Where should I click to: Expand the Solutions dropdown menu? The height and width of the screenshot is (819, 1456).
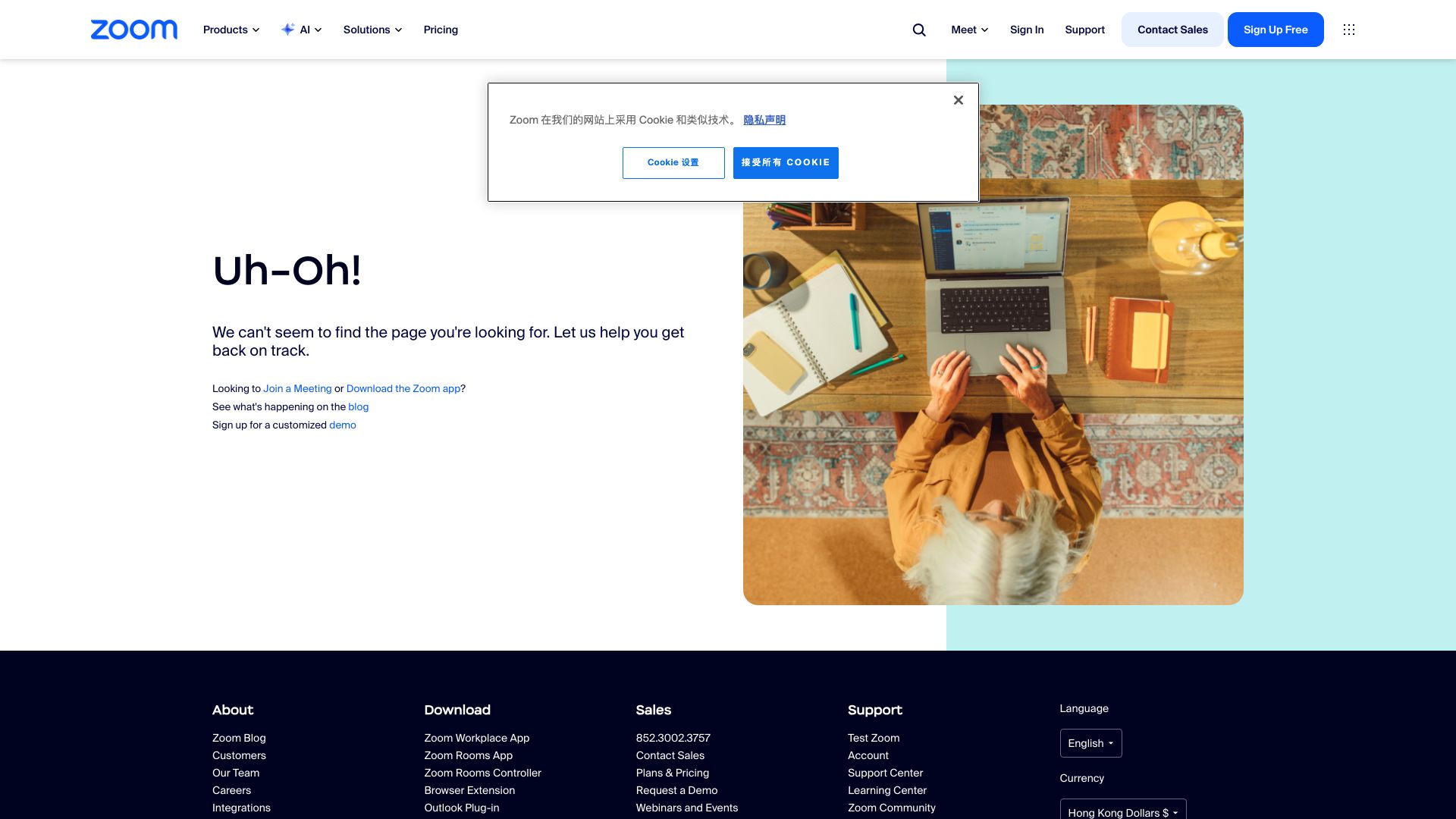372,30
